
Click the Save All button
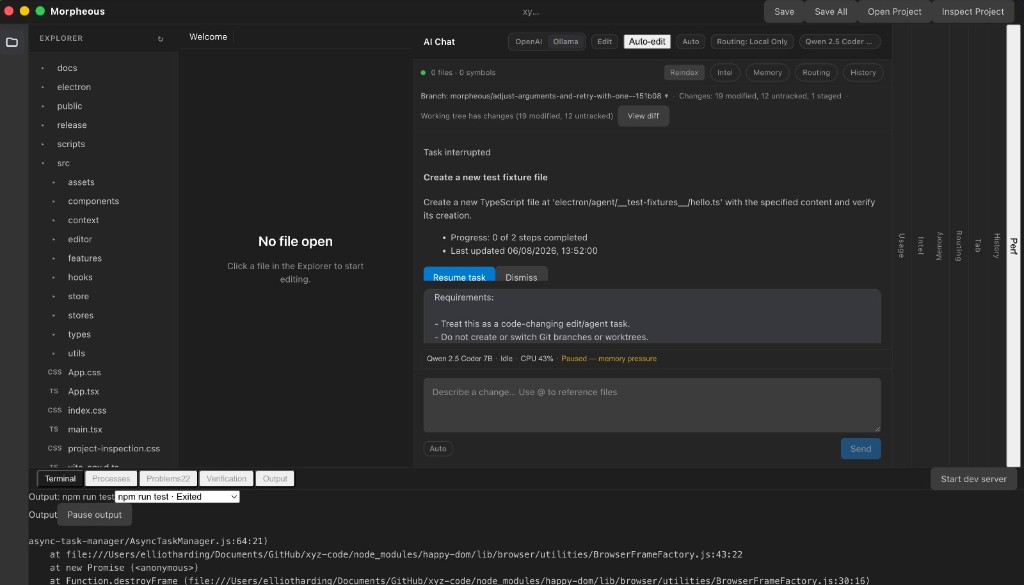click(831, 12)
